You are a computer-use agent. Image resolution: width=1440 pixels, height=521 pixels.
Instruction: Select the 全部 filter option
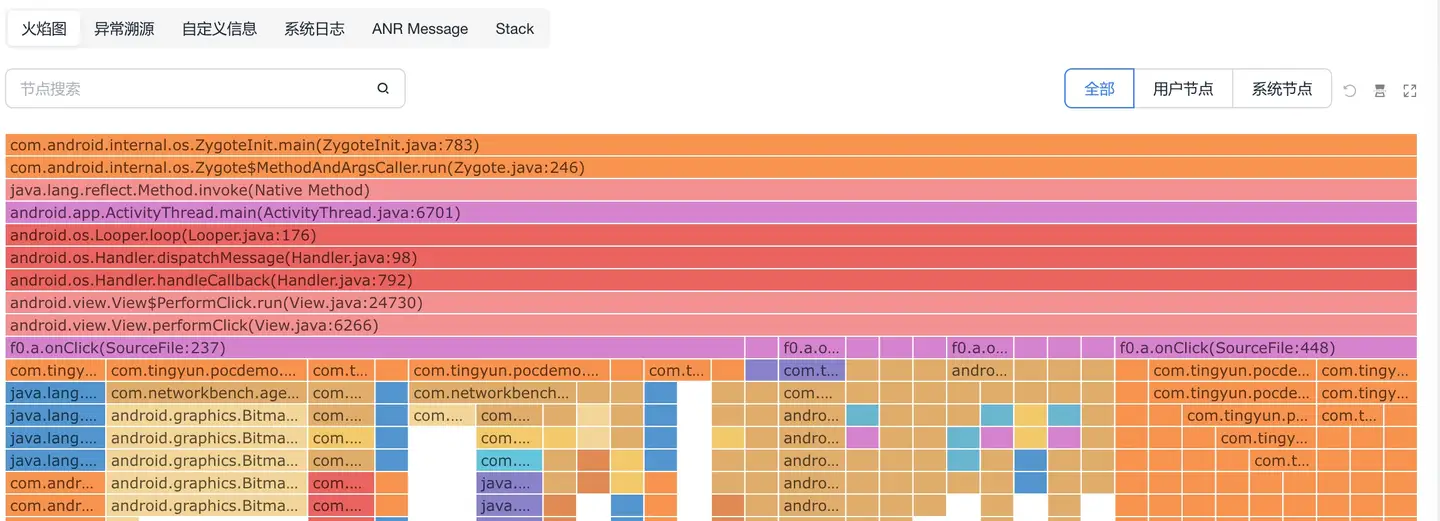[1099, 89]
